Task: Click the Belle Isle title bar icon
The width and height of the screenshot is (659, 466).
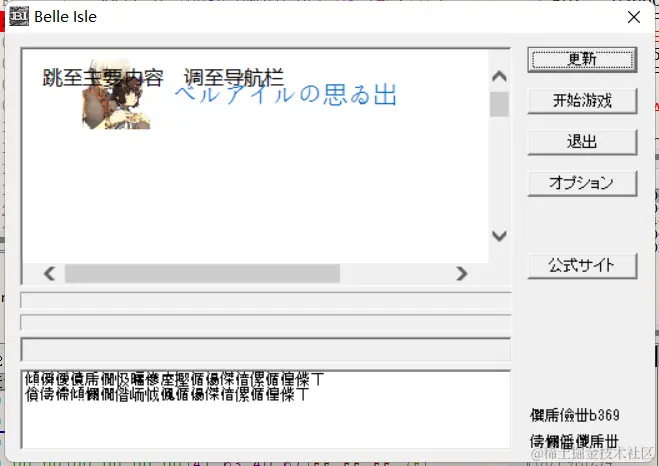Action: point(19,16)
